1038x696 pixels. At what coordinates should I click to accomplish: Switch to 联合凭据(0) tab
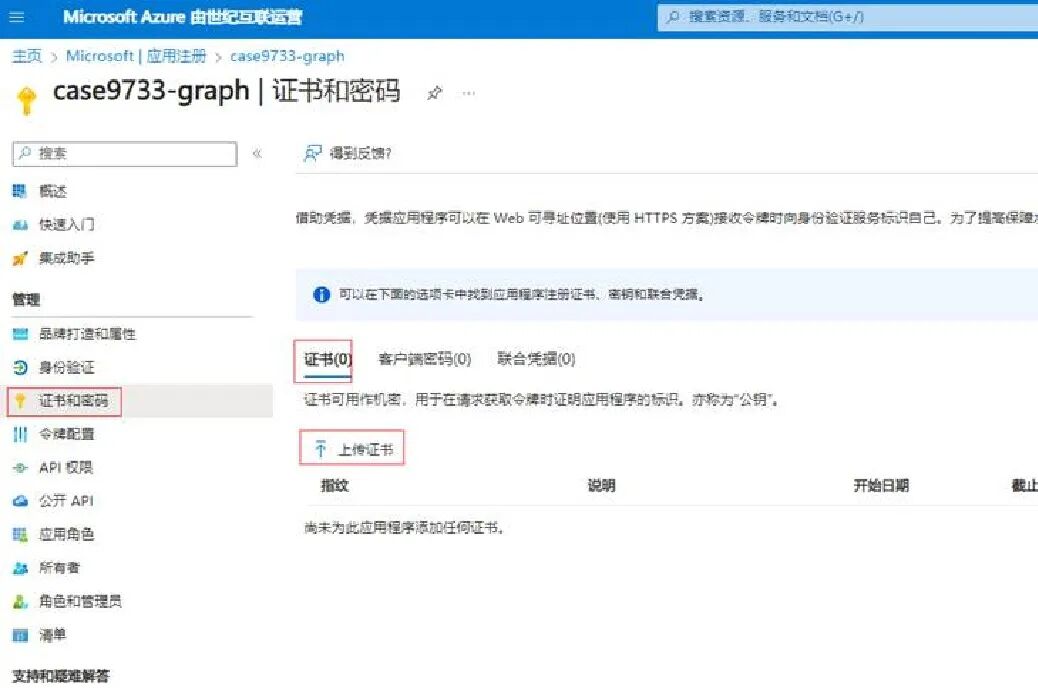click(x=536, y=359)
